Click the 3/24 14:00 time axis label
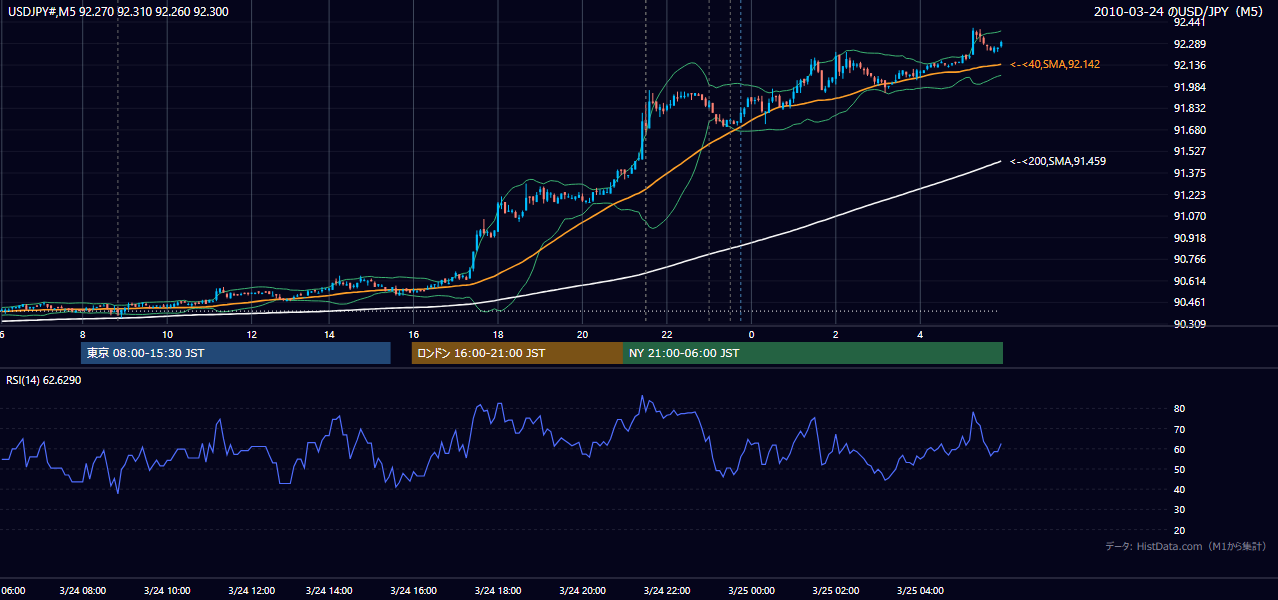 click(x=329, y=591)
